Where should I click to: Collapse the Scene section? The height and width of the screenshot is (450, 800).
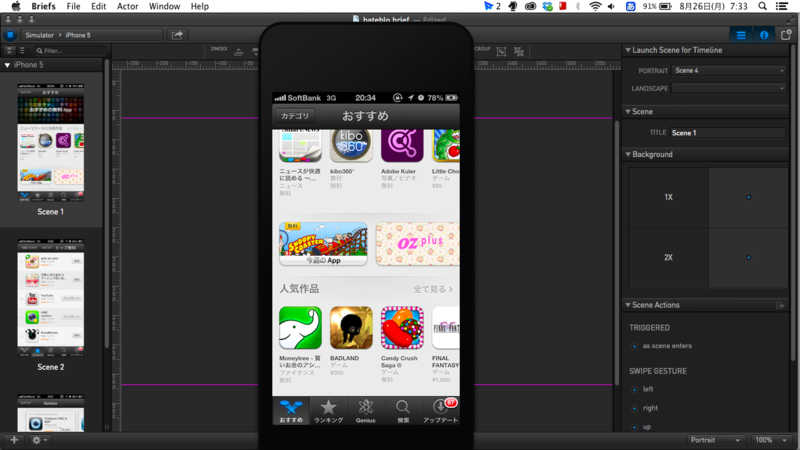pyautogui.click(x=628, y=111)
